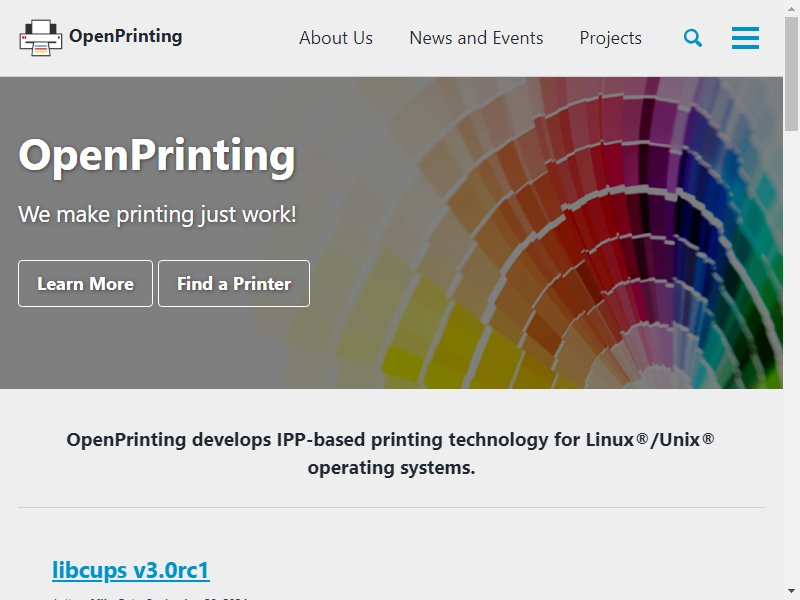Click the "OpenPrinting develops IPP-based printing technology" text

tap(391, 454)
